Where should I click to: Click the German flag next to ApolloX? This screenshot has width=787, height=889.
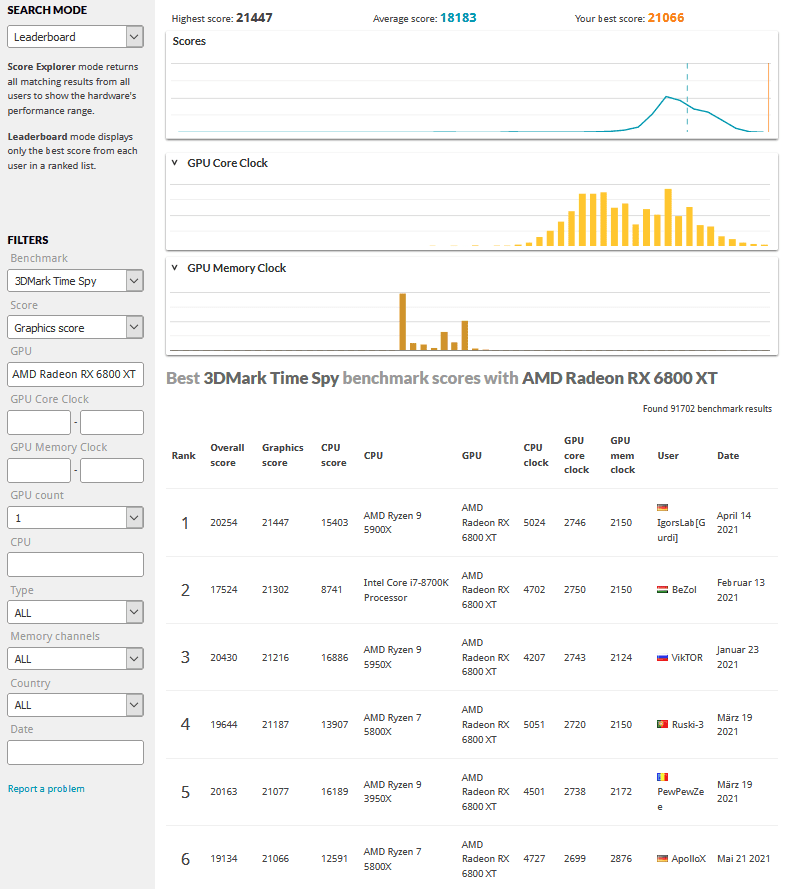tap(662, 858)
